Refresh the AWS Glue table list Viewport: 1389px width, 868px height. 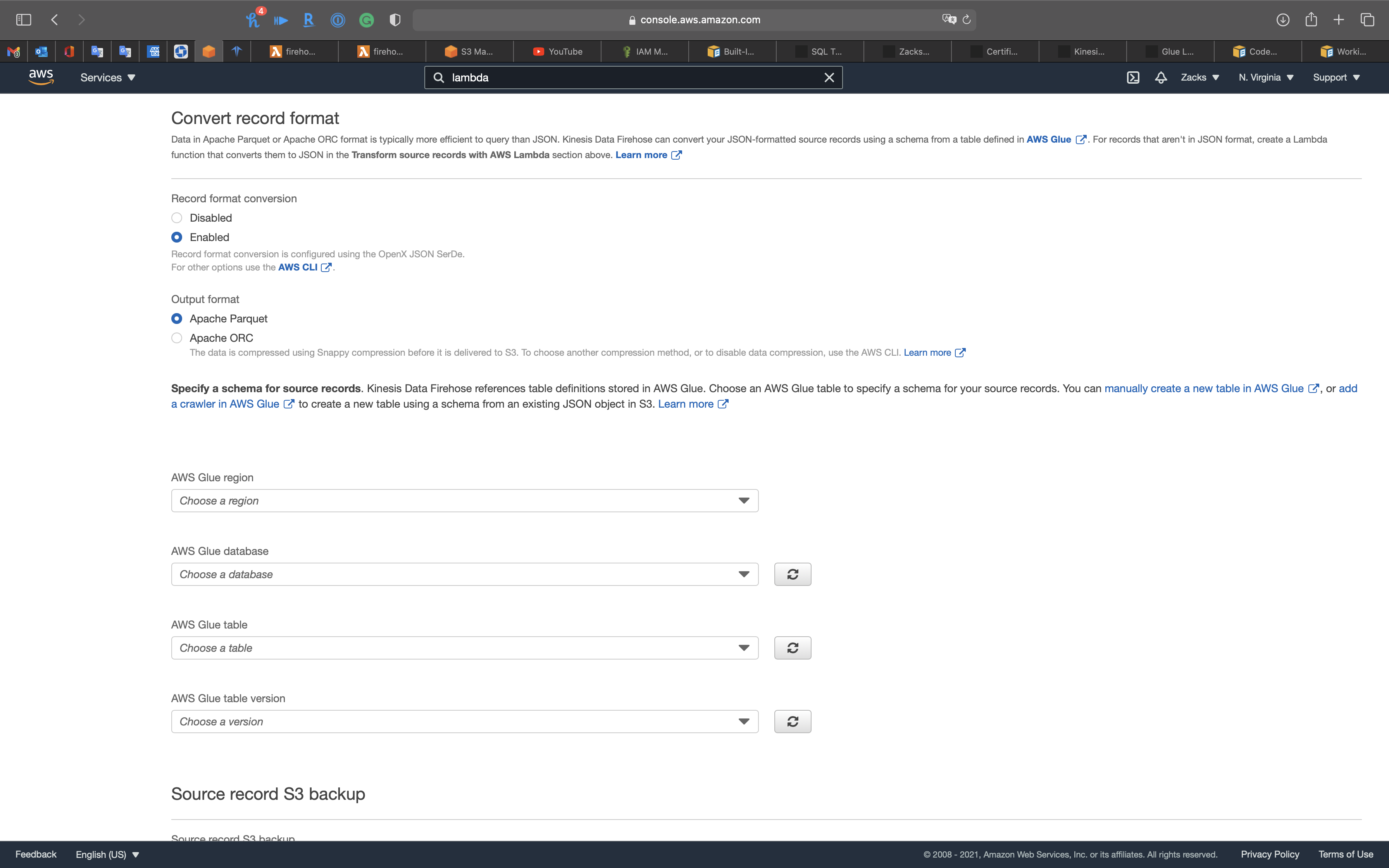click(x=792, y=648)
